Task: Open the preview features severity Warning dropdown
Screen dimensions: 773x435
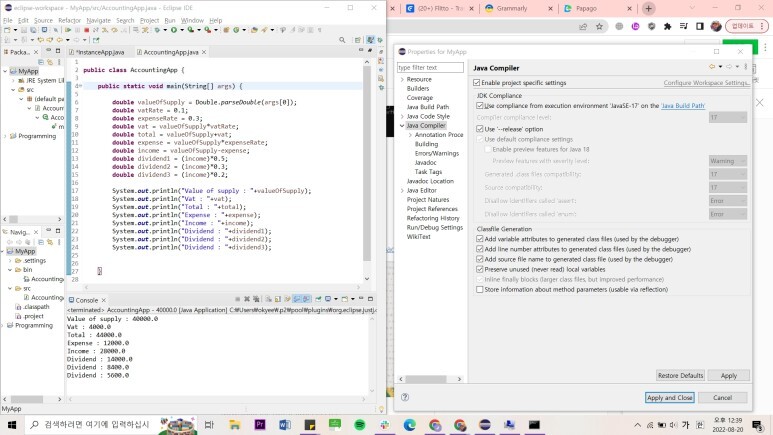Action: [728, 161]
